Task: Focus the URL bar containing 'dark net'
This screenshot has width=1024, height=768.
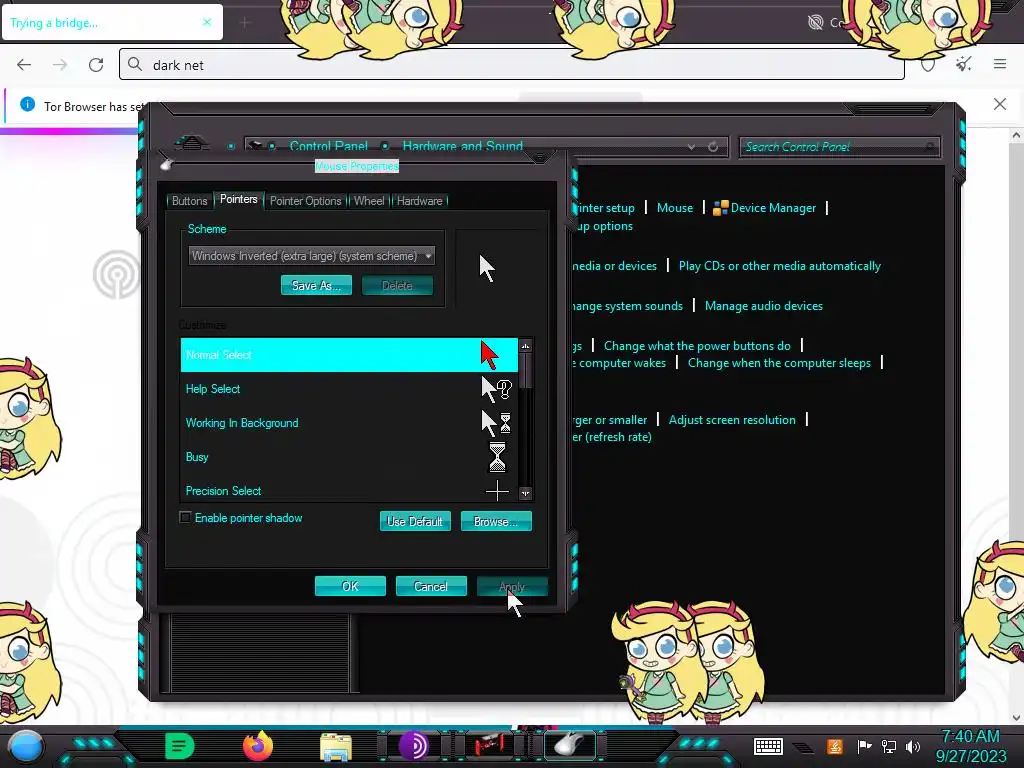Action: point(511,65)
